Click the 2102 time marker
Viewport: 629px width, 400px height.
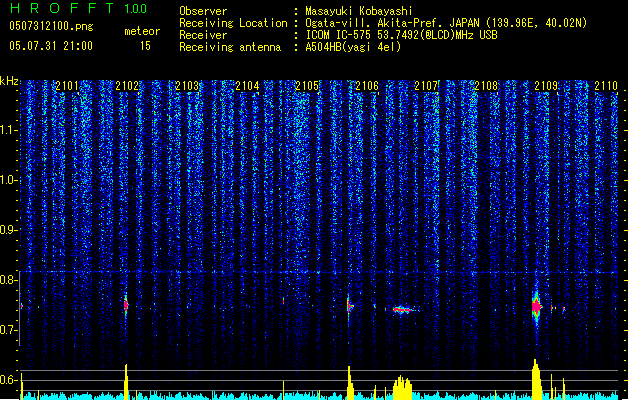(127, 86)
